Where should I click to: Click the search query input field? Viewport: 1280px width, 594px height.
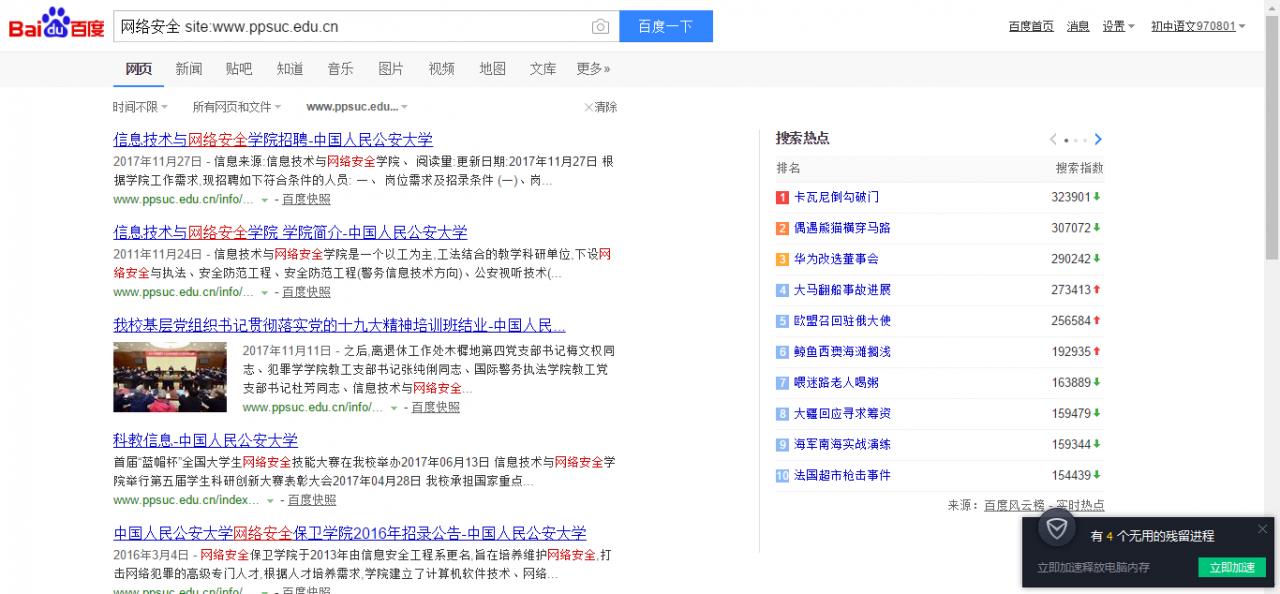350,27
